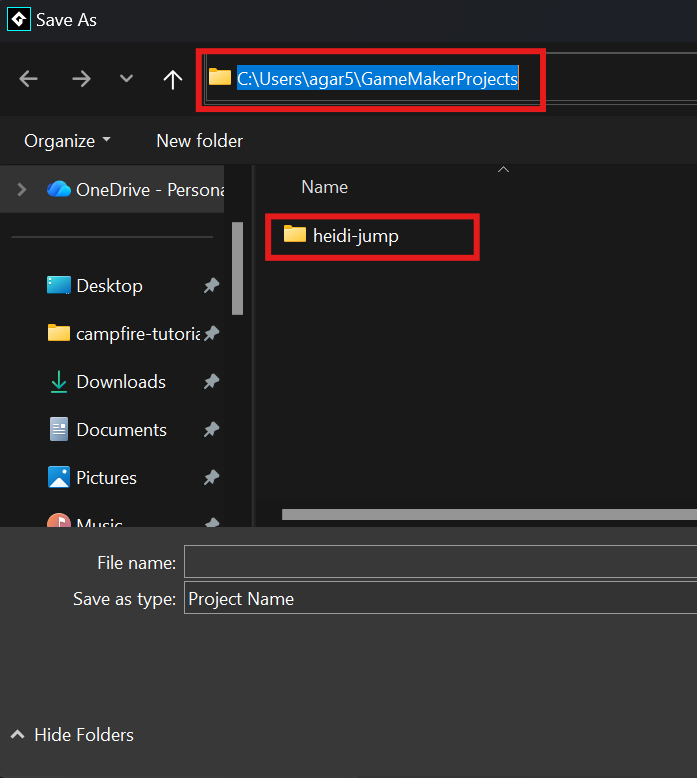Navigate to Documents in sidebar
The width and height of the screenshot is (697, 778).
pos(121,430)
